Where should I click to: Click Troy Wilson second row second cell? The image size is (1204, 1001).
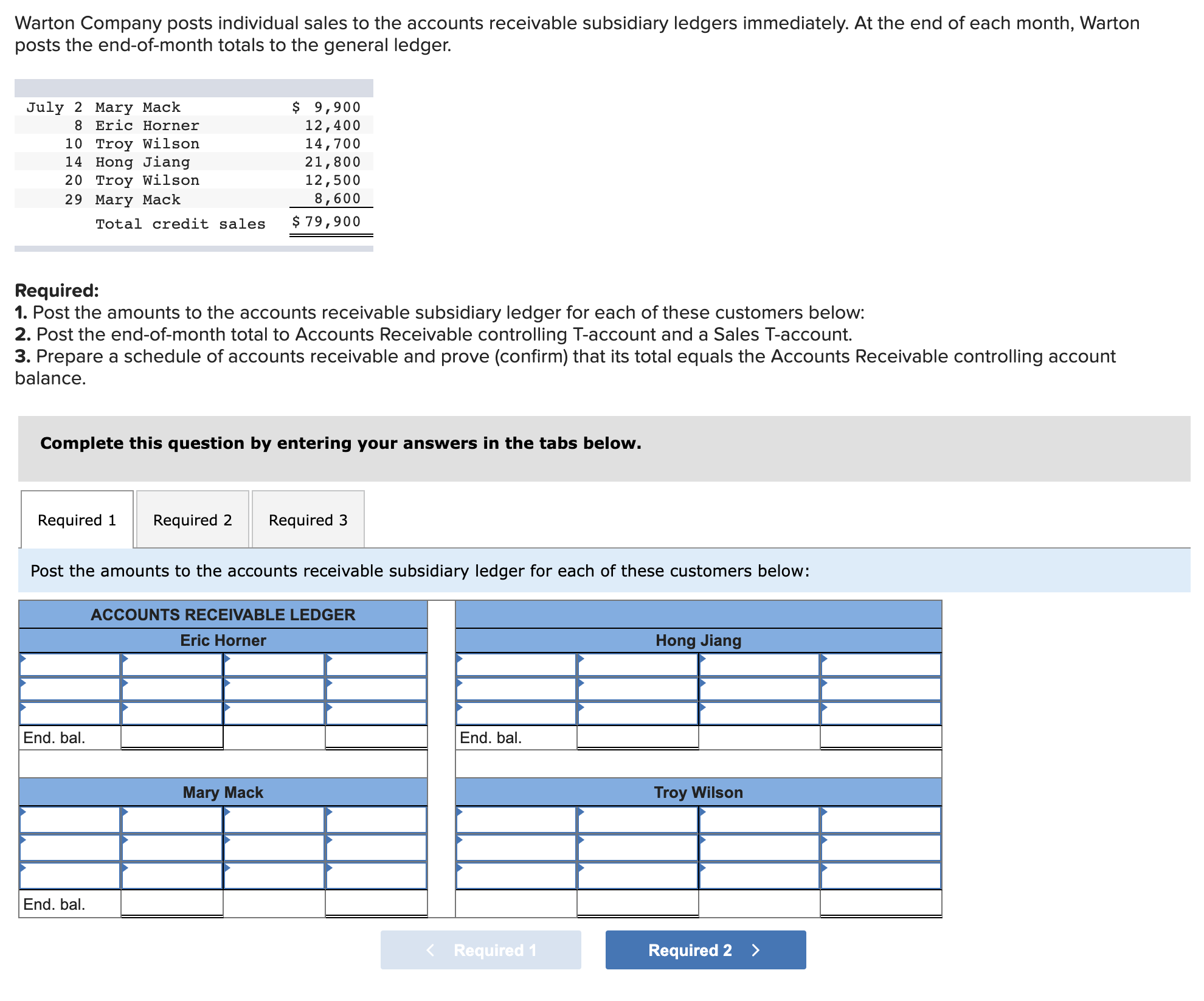[x=637, y=848]
